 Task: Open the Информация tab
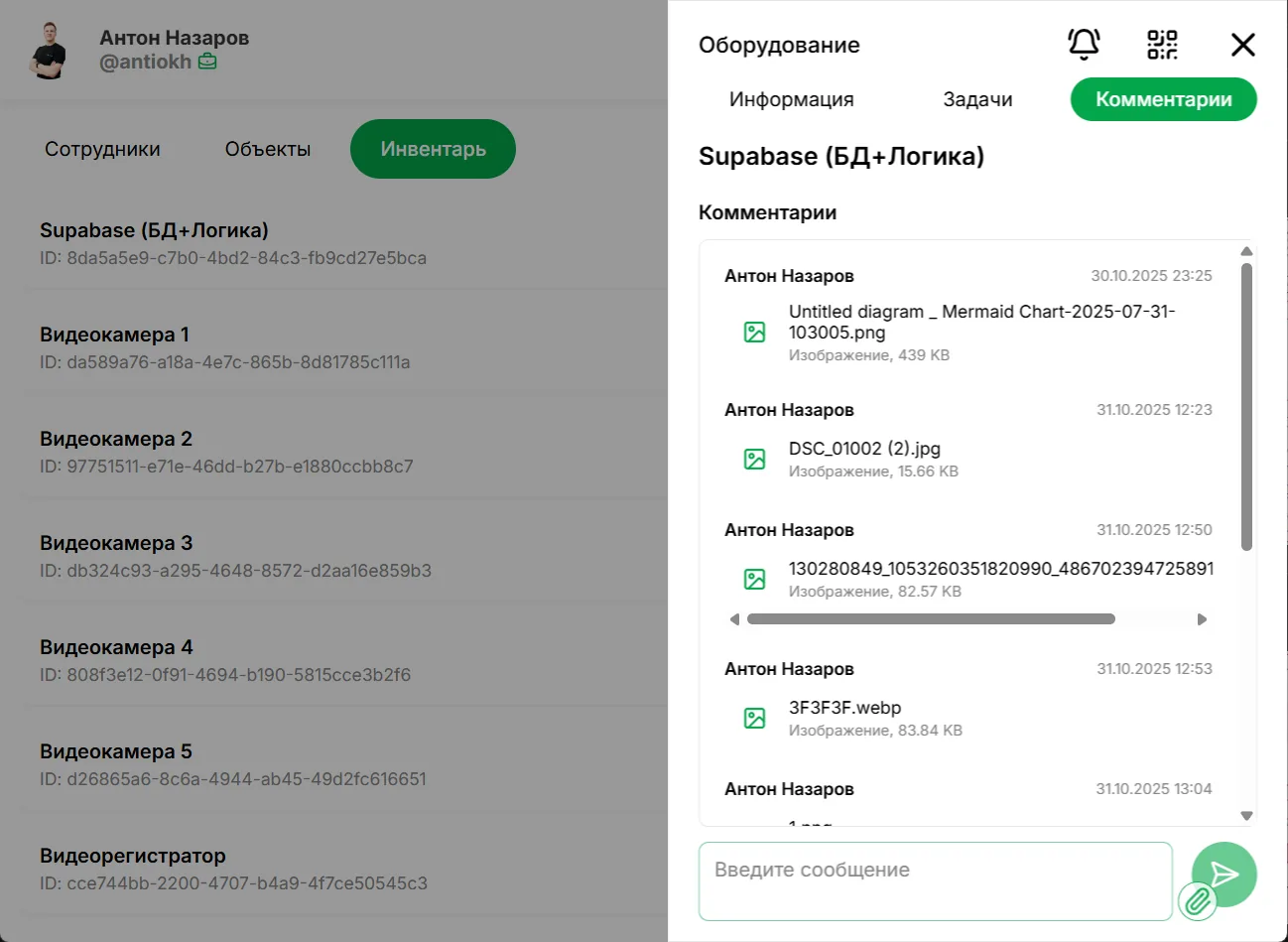791,99
